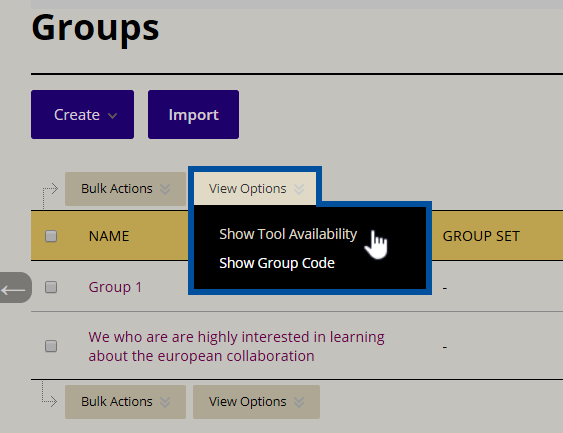Click top View Options double-chevron icon
This screenshot has width=563, height=433.
[x=299, y=189]
